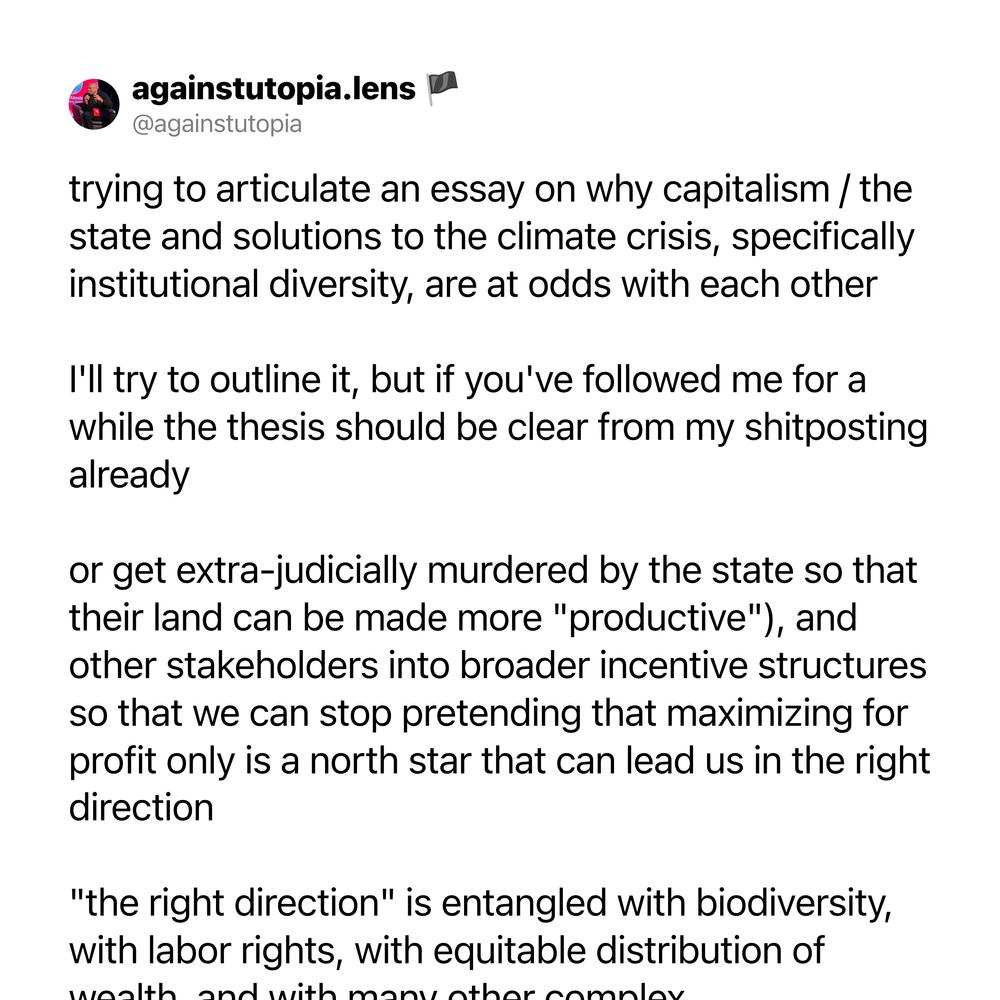
Task: Click the word 'already' ending second paragraph
Action: [129, 475]
